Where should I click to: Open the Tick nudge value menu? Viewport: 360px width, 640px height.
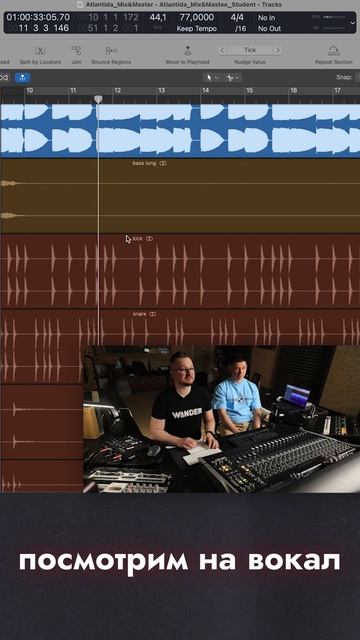point(250,50)
